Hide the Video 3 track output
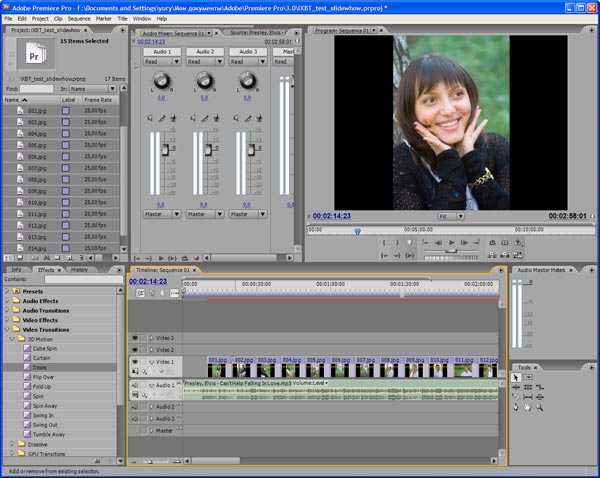600x478 pixels. coord(135,338)
